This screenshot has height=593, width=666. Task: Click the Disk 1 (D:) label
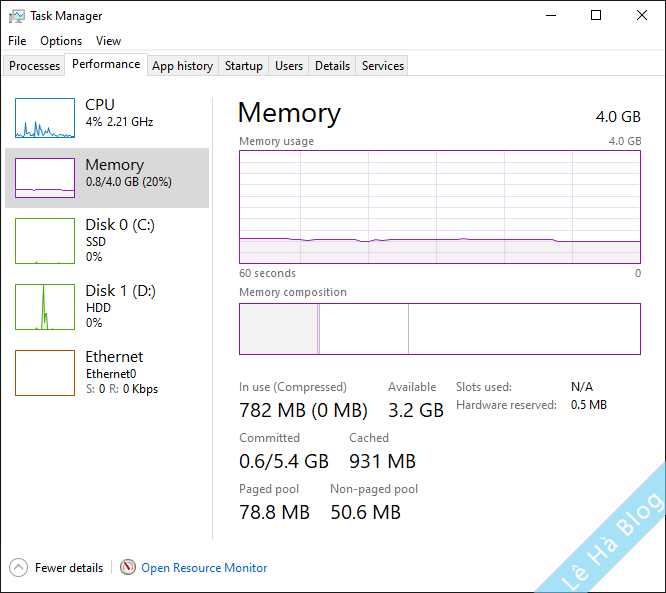[121, 291]
